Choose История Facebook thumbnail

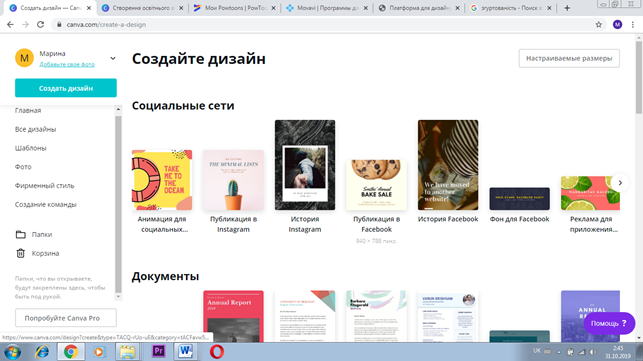(448, 165)
